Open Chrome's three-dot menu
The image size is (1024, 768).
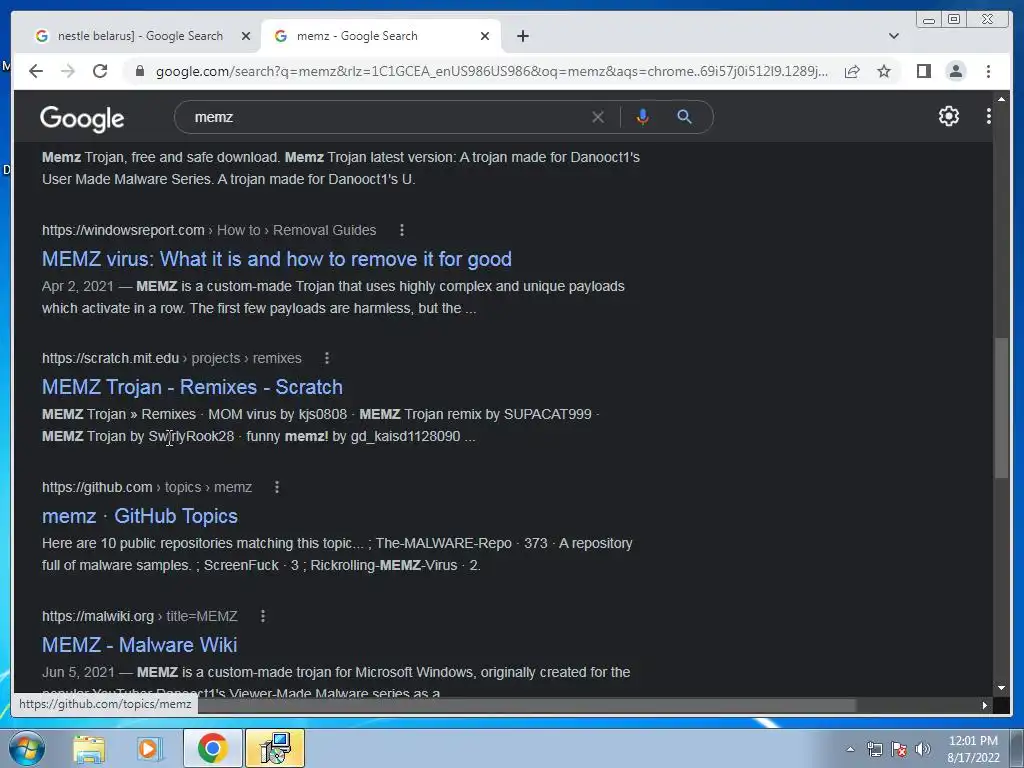(x=988, y=71)
